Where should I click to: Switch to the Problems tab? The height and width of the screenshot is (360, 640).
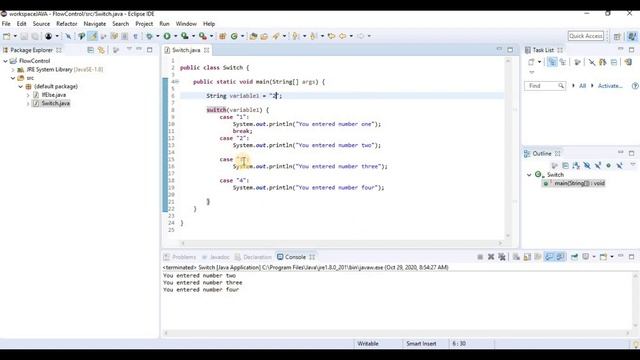click(x=180, y=257)
